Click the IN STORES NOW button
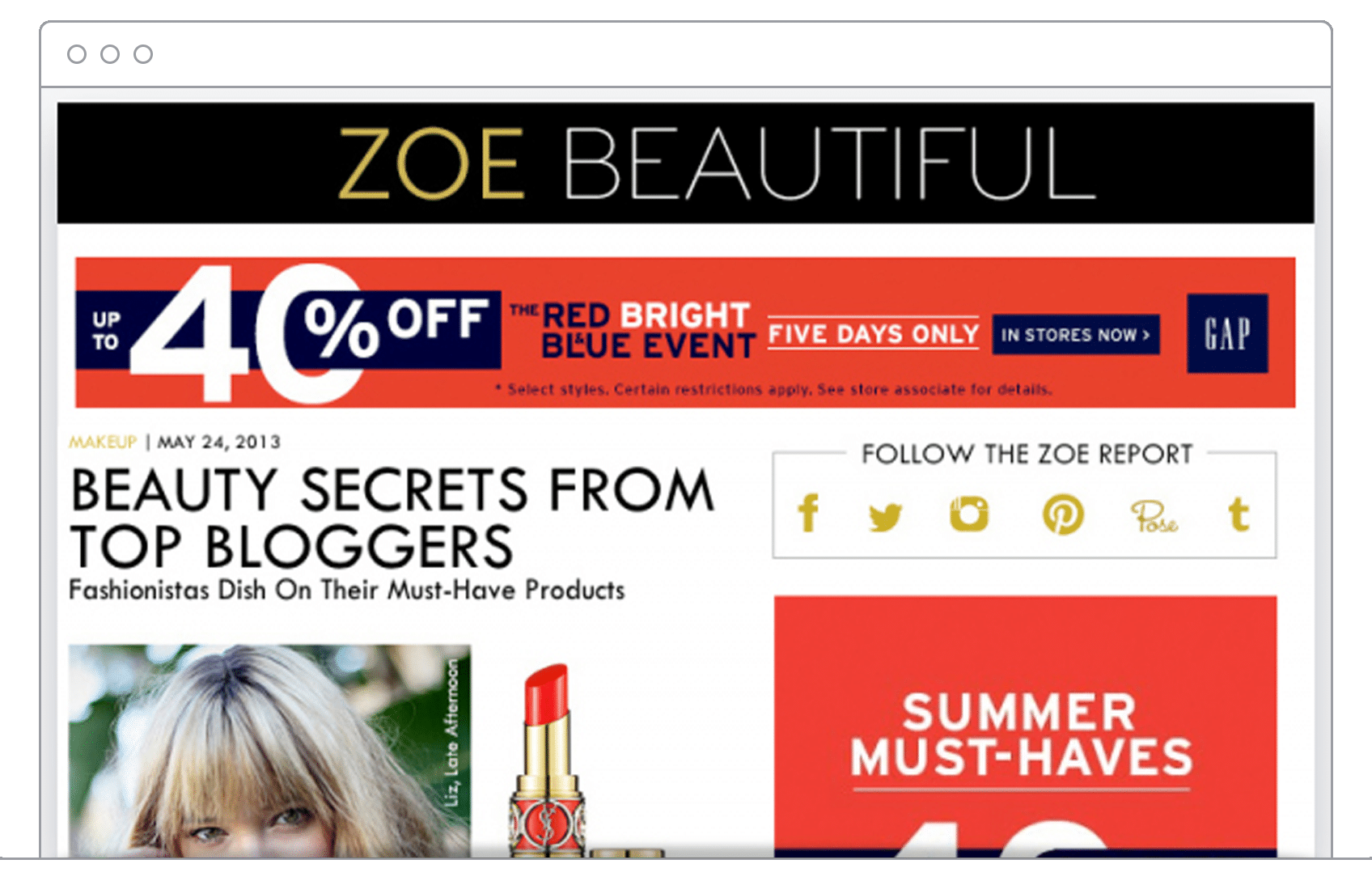Viewport: 1372px width, 885px height. (1076, 335)
